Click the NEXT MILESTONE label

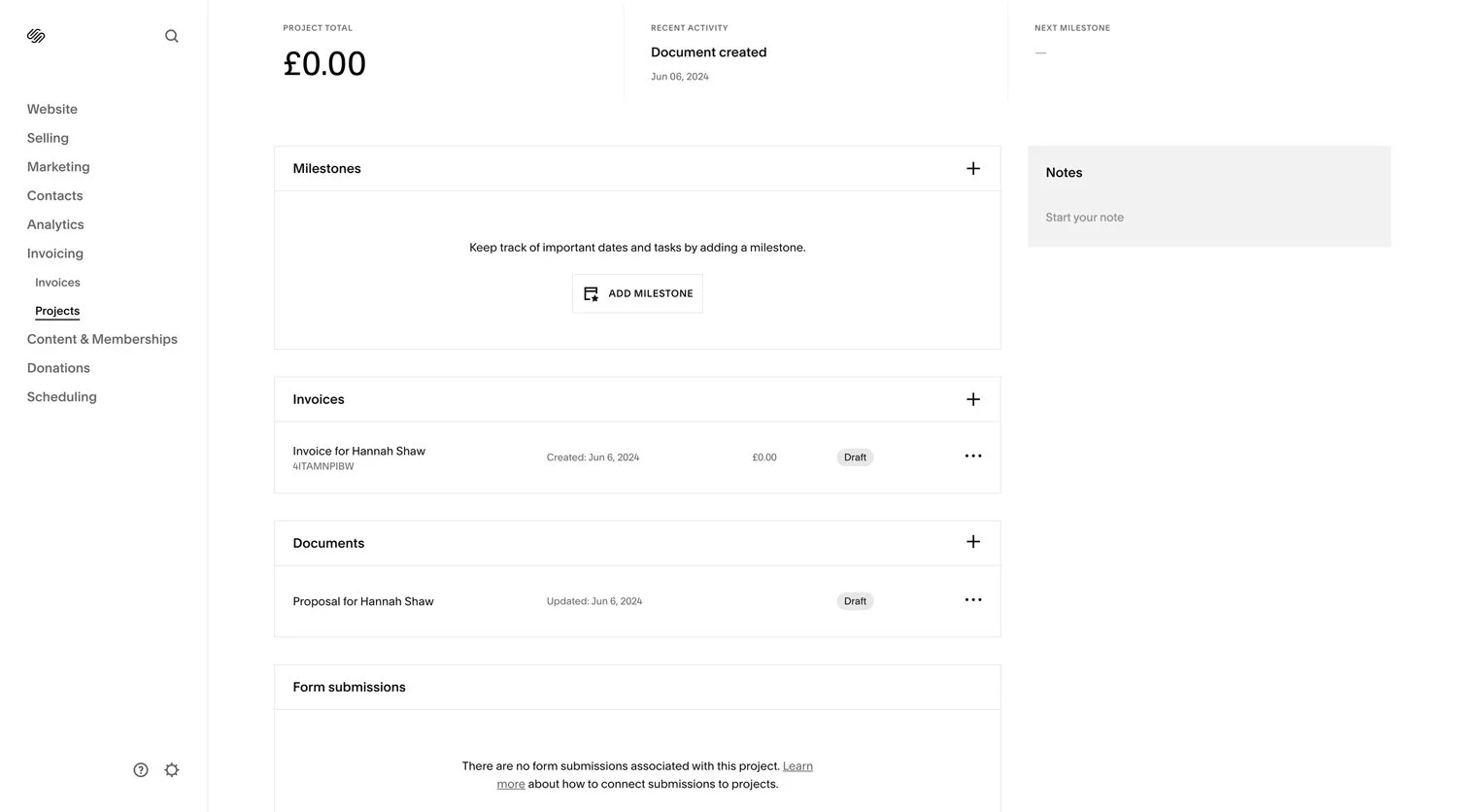[x=1072, y=28]
